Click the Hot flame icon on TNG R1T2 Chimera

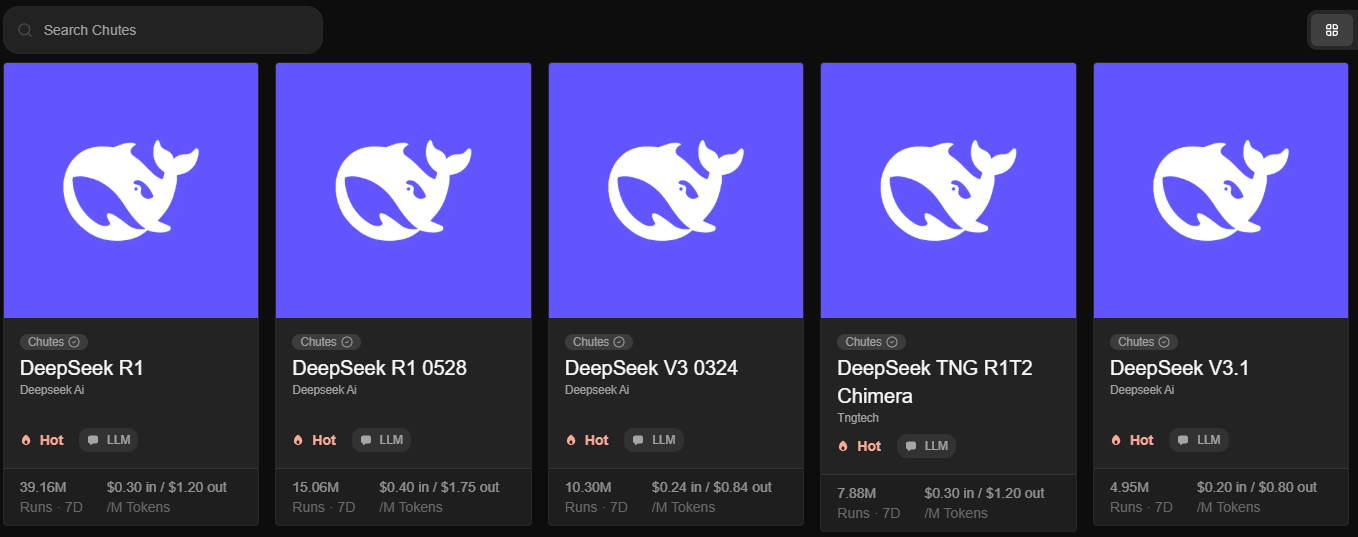coord(843,446)
